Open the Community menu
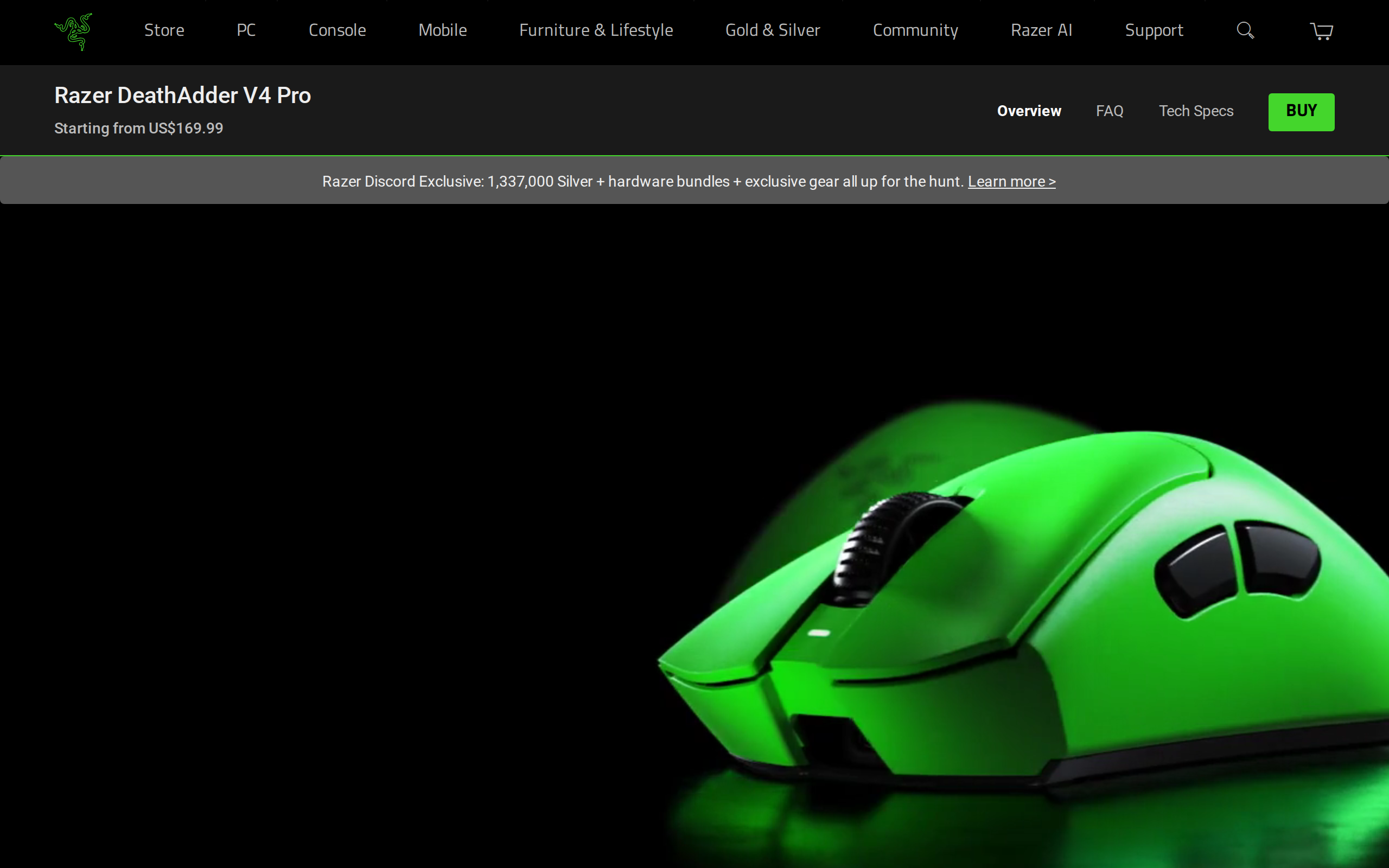 (915, 30)
